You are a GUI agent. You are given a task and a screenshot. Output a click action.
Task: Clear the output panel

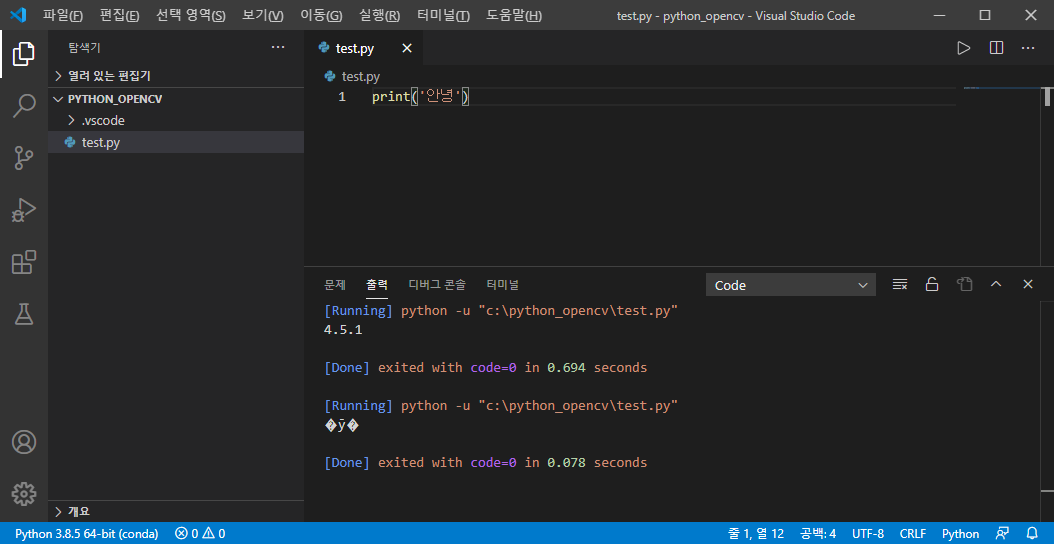pyautogui.click(x=900, y=284)
